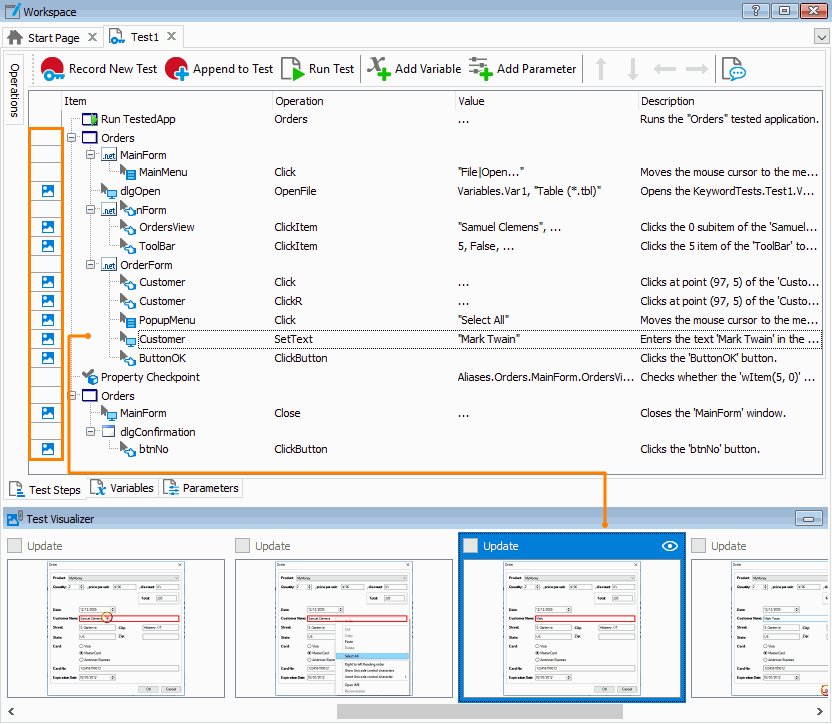Collapse the OrderForm tree node
832x724 pixels.
pos(91,265)
